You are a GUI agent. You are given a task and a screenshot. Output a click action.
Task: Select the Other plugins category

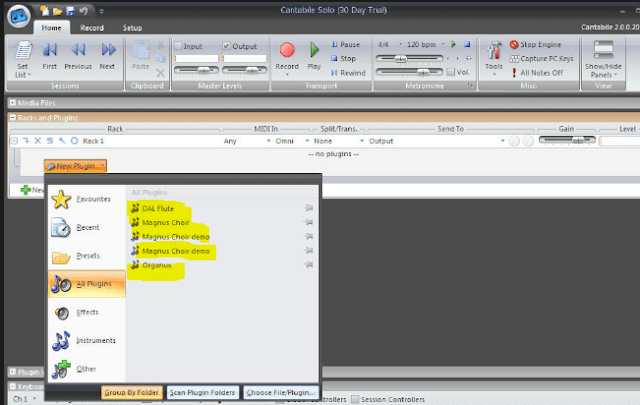[x=87, y=369]
